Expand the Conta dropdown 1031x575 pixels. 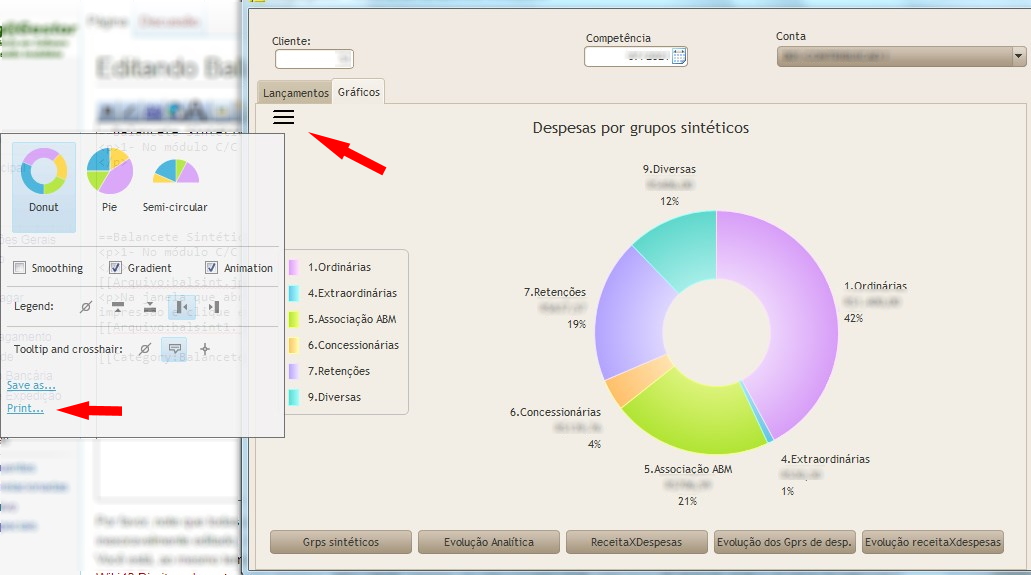(x=1018, y=57)
